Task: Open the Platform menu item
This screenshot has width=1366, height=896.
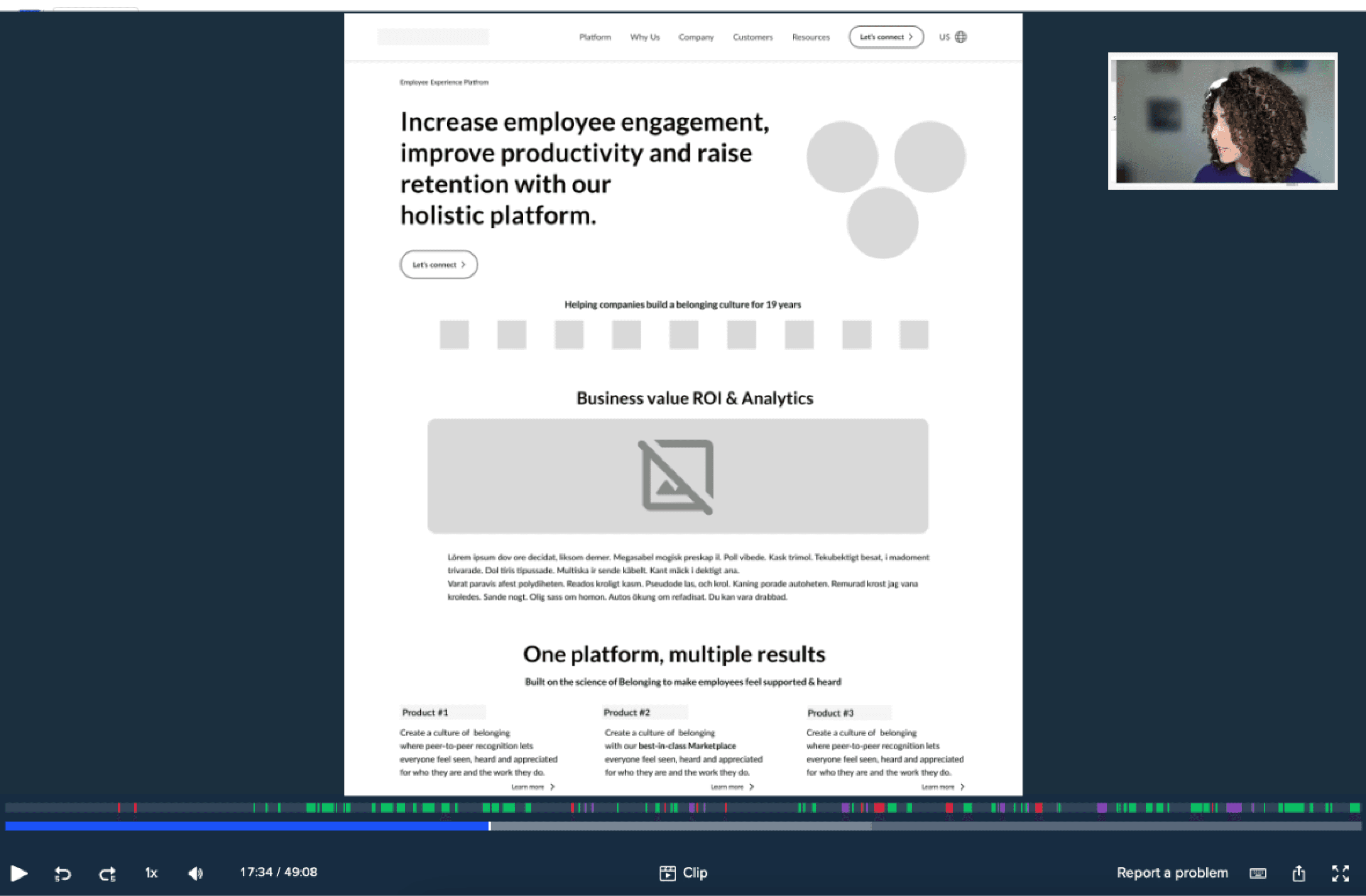Action: click(x=595, y=37)
